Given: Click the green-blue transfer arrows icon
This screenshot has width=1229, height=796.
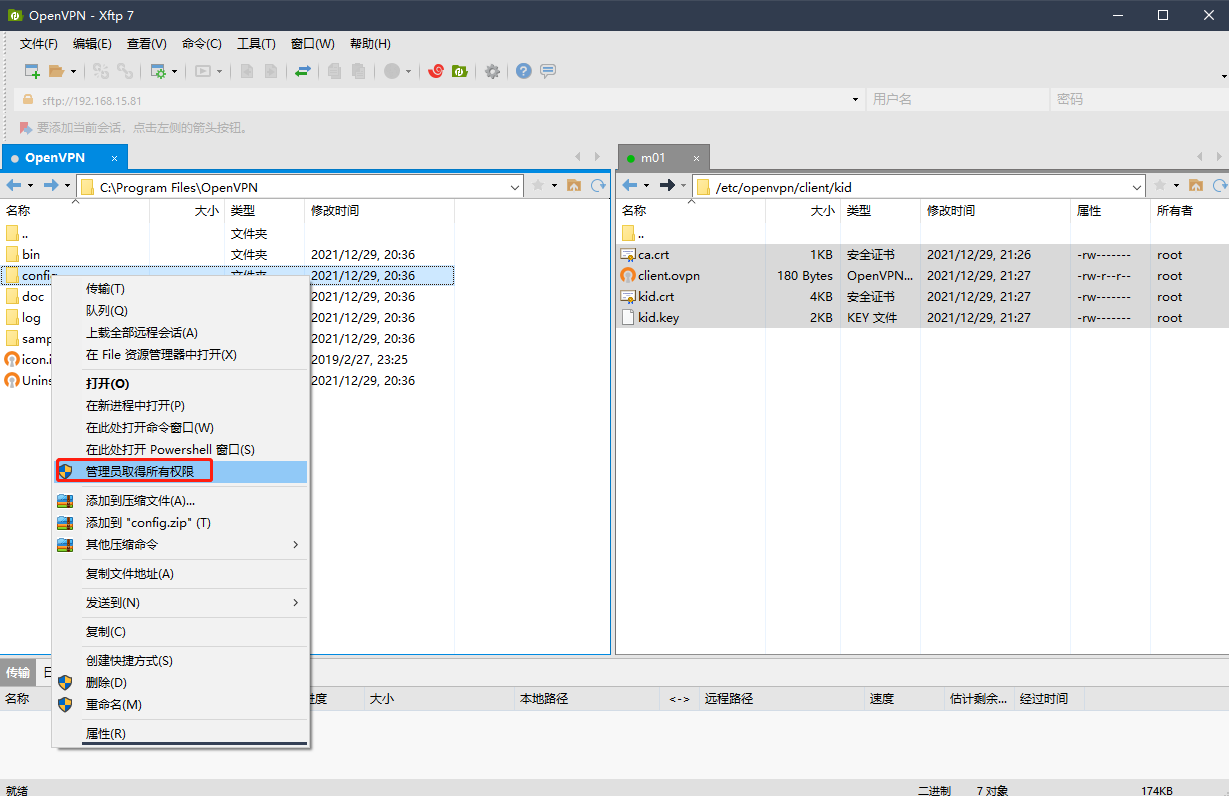Looking at the screenshot, I should click(302, 71).
